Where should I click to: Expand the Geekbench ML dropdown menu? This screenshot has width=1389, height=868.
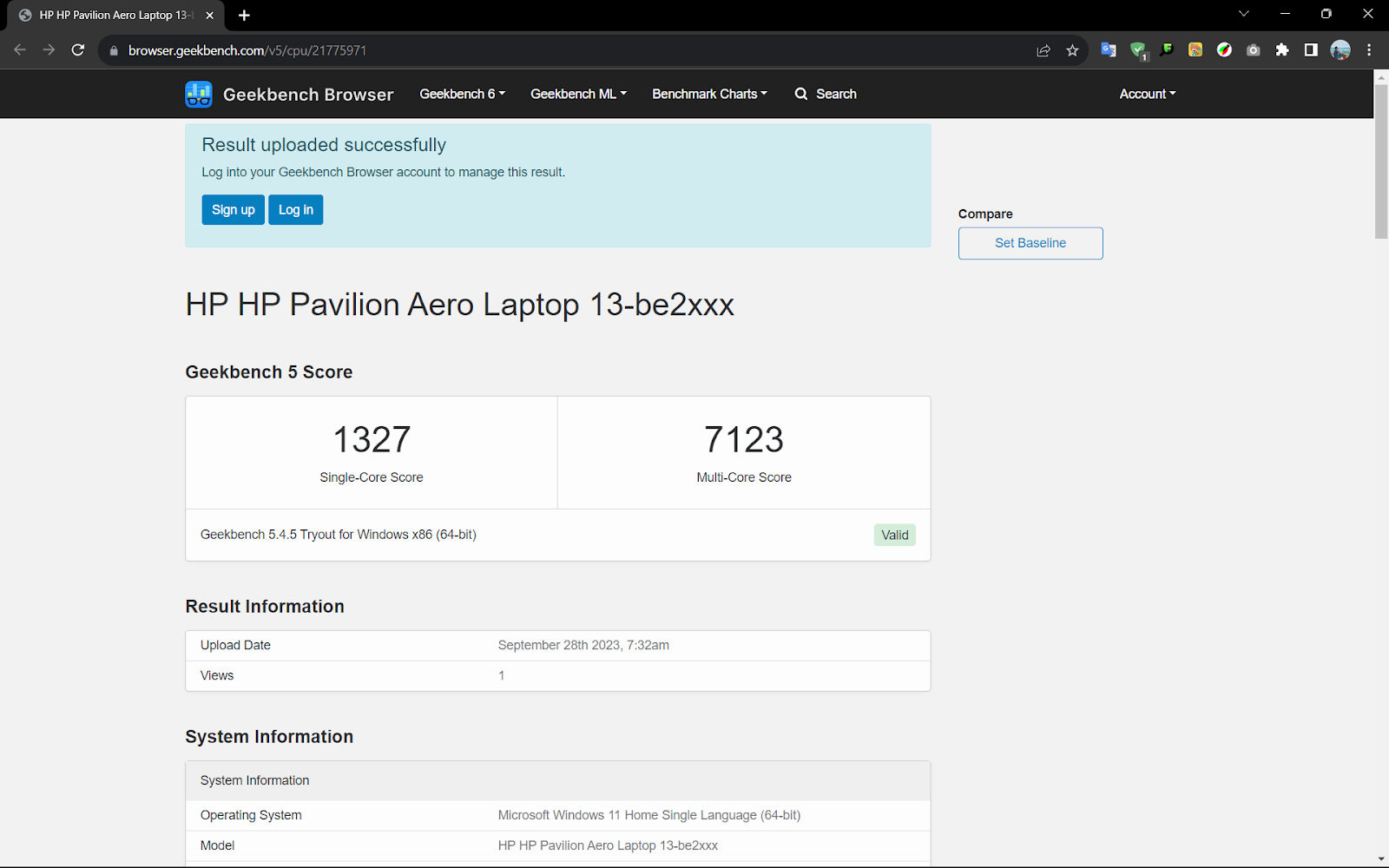578,94
